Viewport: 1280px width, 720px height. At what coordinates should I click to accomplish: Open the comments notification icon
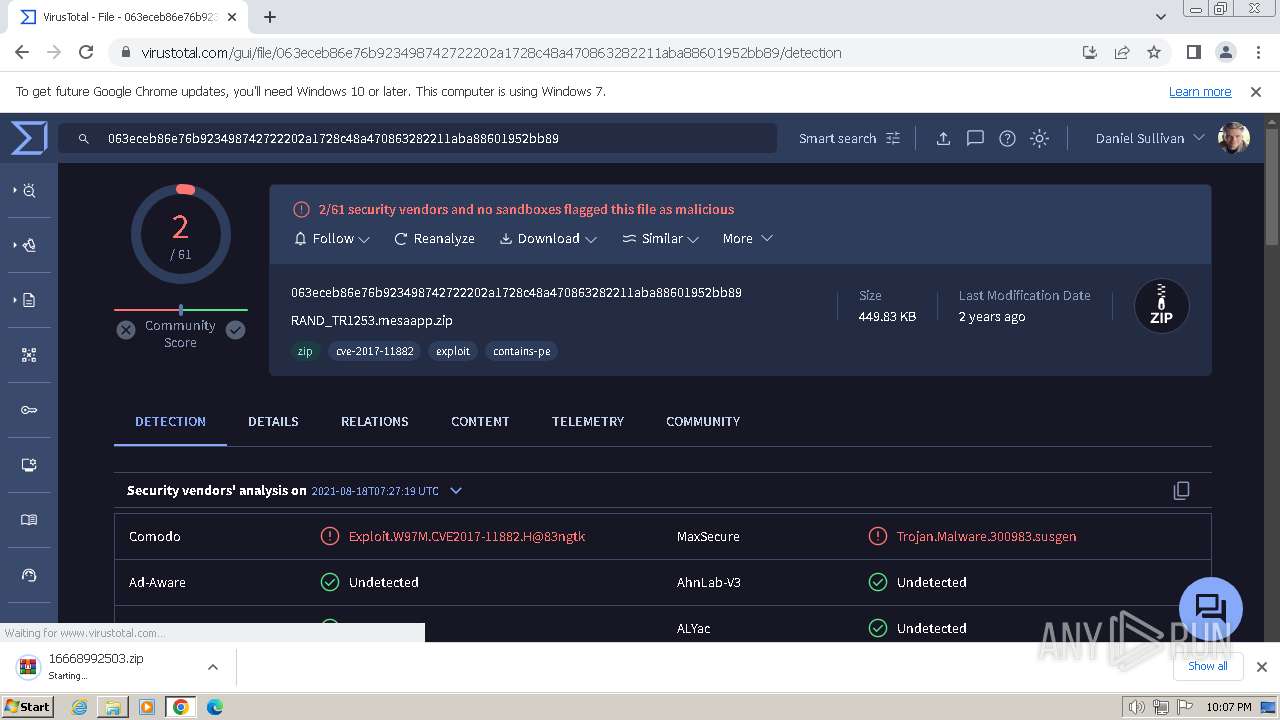975,139
